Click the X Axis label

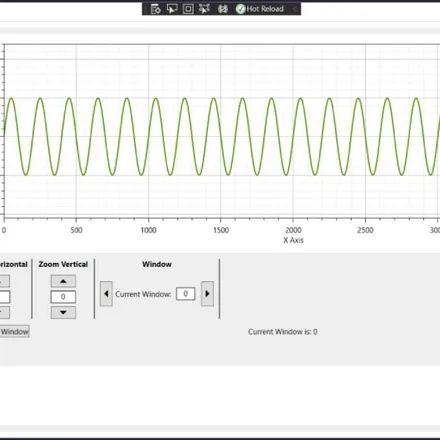tap(293, 240)
